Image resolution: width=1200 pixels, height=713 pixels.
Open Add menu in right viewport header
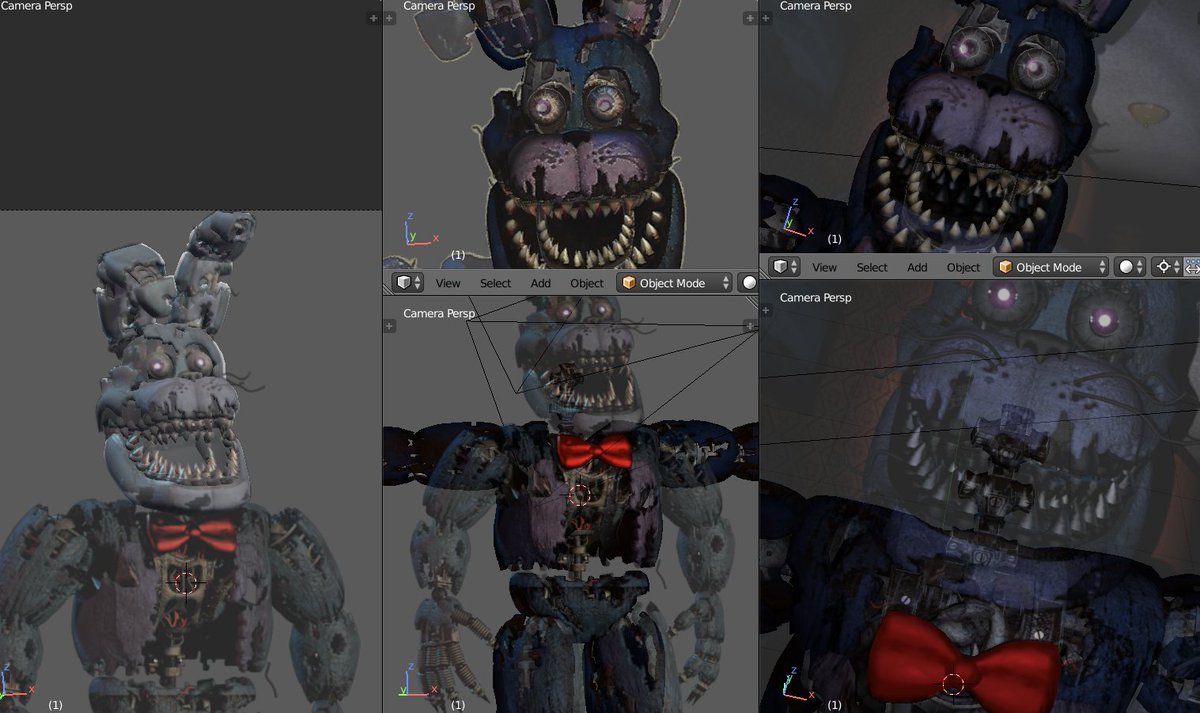click(917, 267)
